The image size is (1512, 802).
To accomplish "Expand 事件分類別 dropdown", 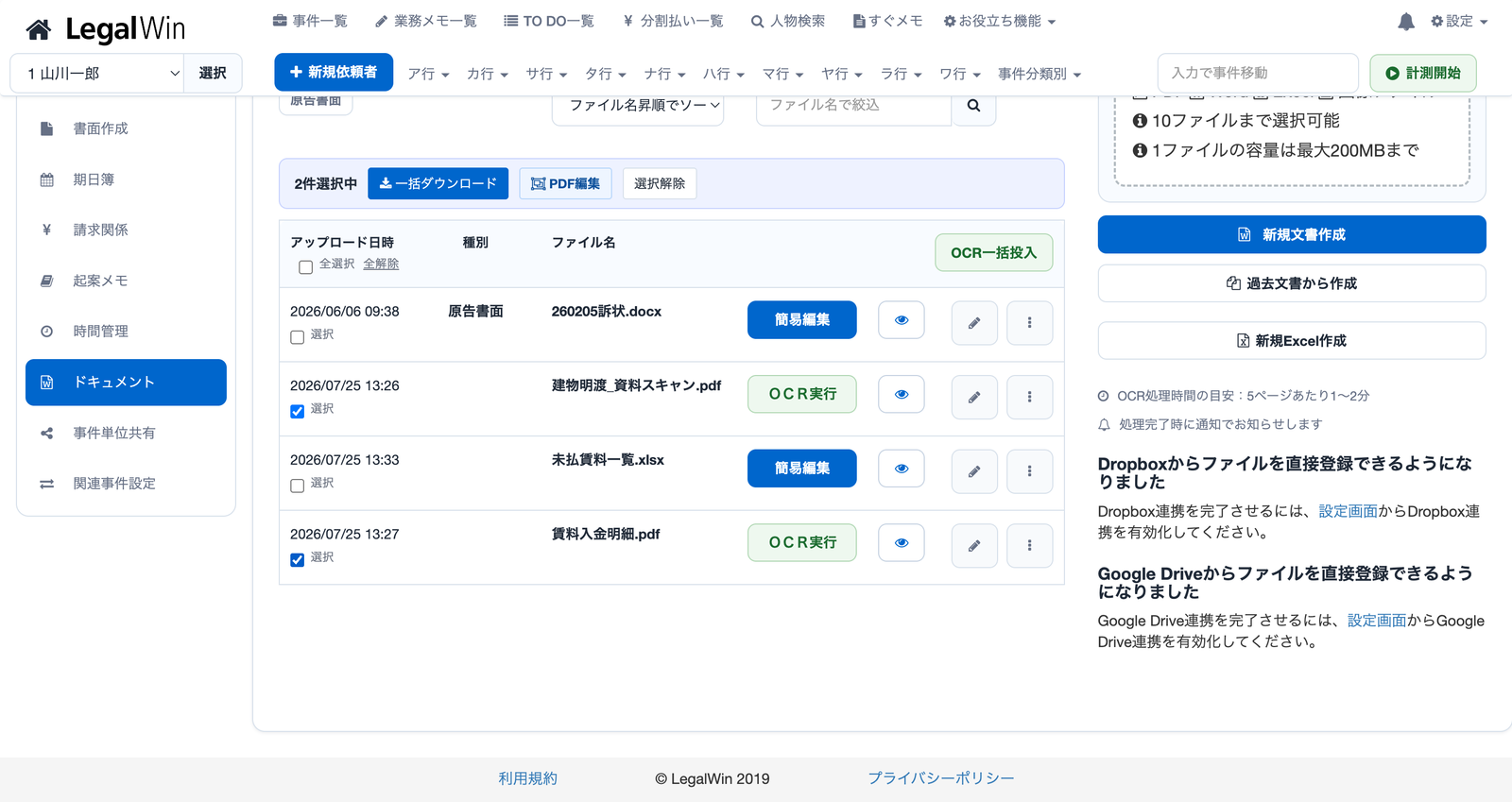I will click(1039, 74).
